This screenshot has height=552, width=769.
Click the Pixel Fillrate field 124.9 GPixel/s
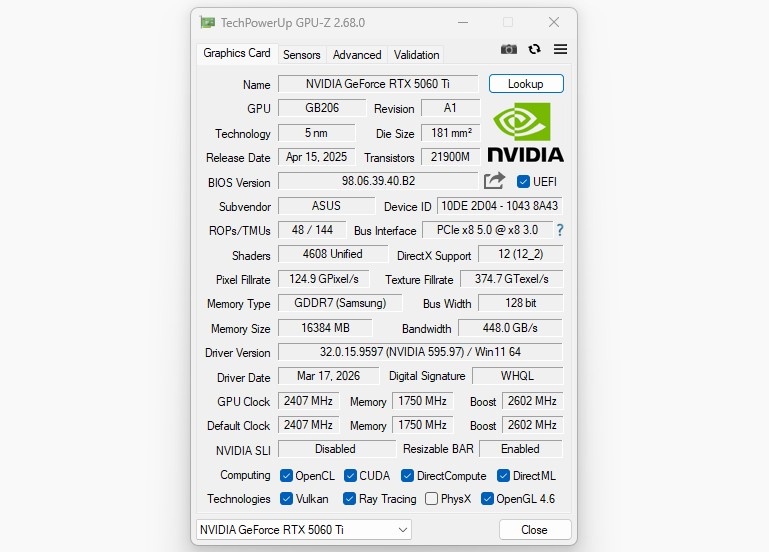click(323, 279)
